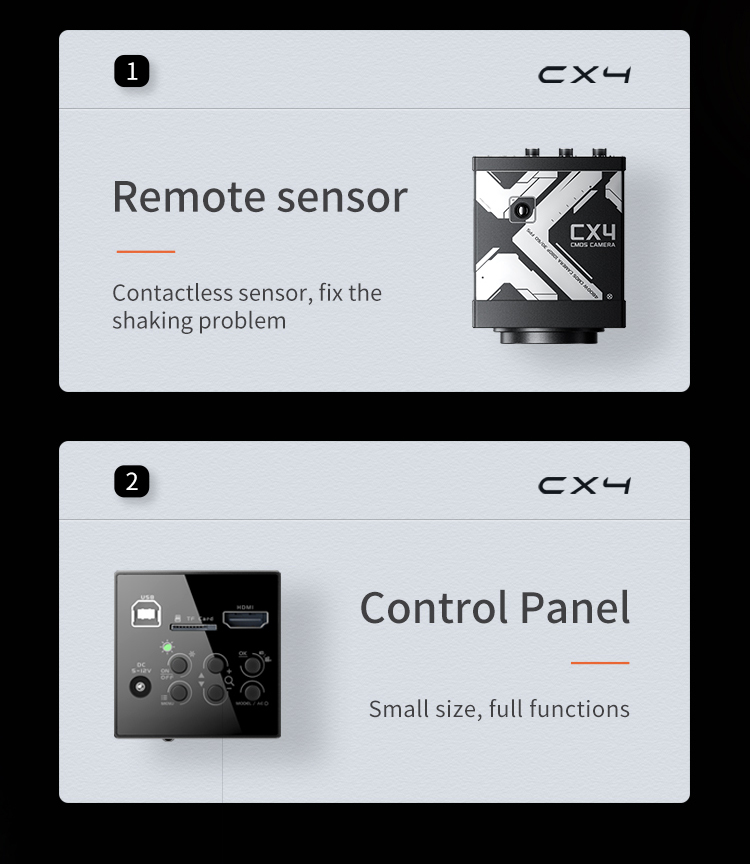750x864 pixels.
Task: Click the TF Card slot
Action: (193, 627)
